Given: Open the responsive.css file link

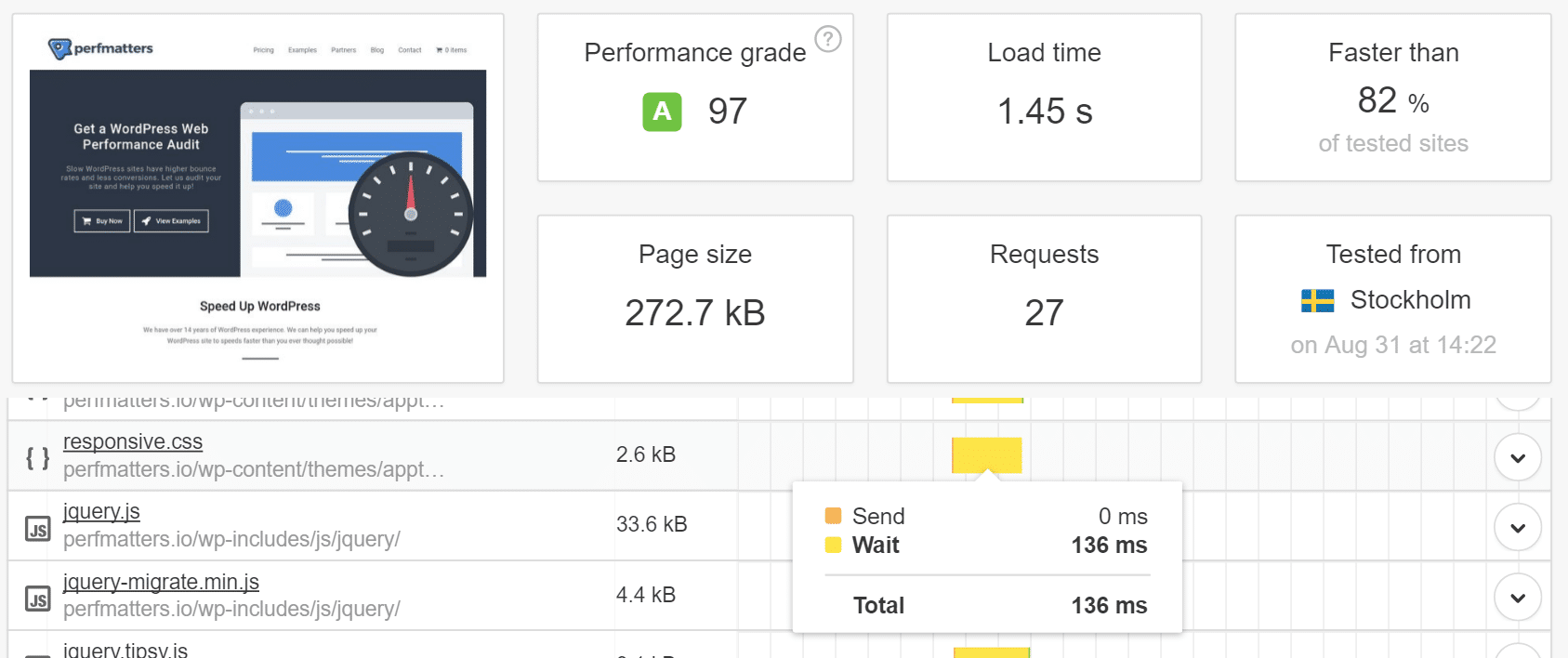Looking at the screenshot, I should (133, 441).
